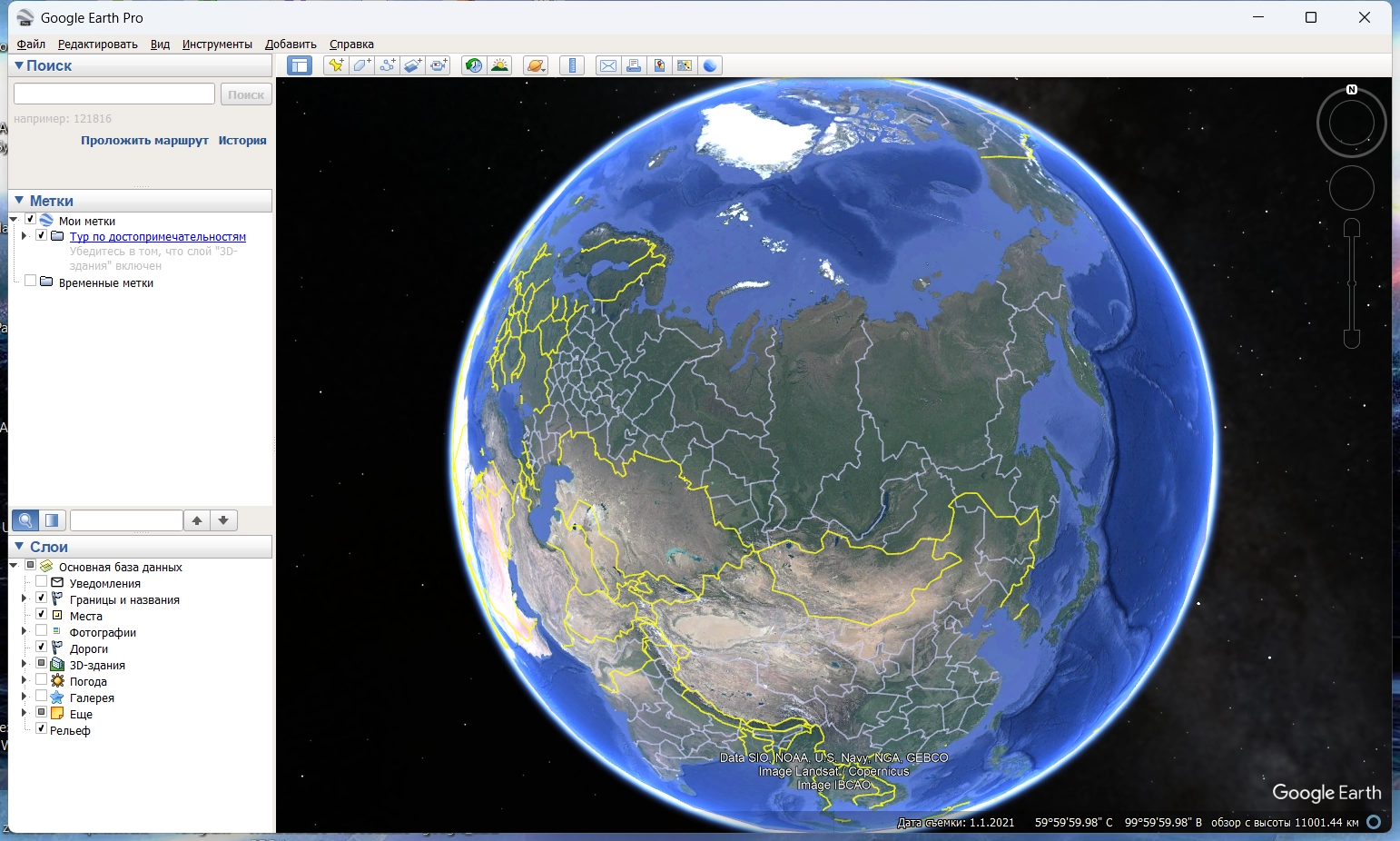Click the north-up compass ring
The image size is (1400, 841).
coord(1352,122)
